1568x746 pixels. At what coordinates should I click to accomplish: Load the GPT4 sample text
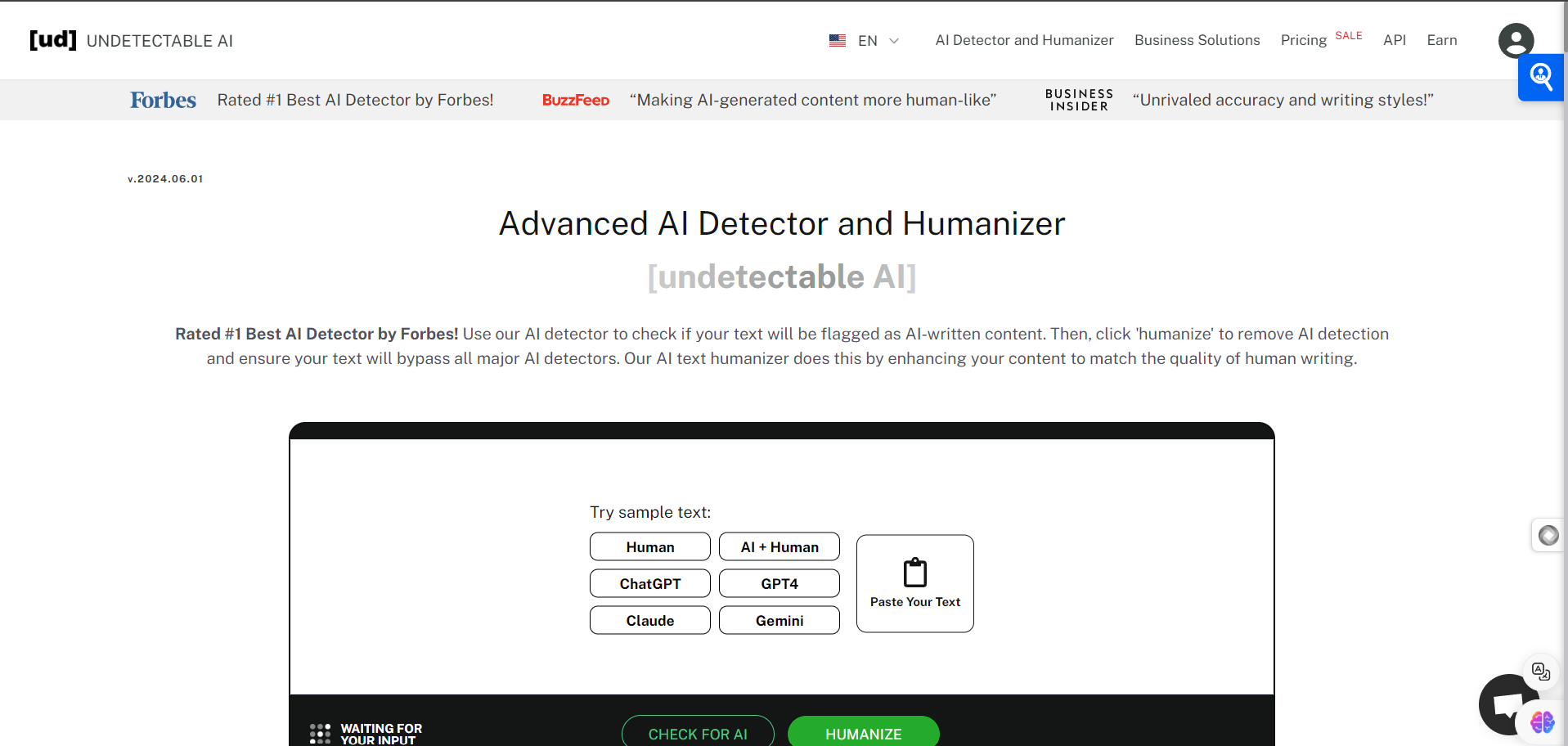pos(779,583)
